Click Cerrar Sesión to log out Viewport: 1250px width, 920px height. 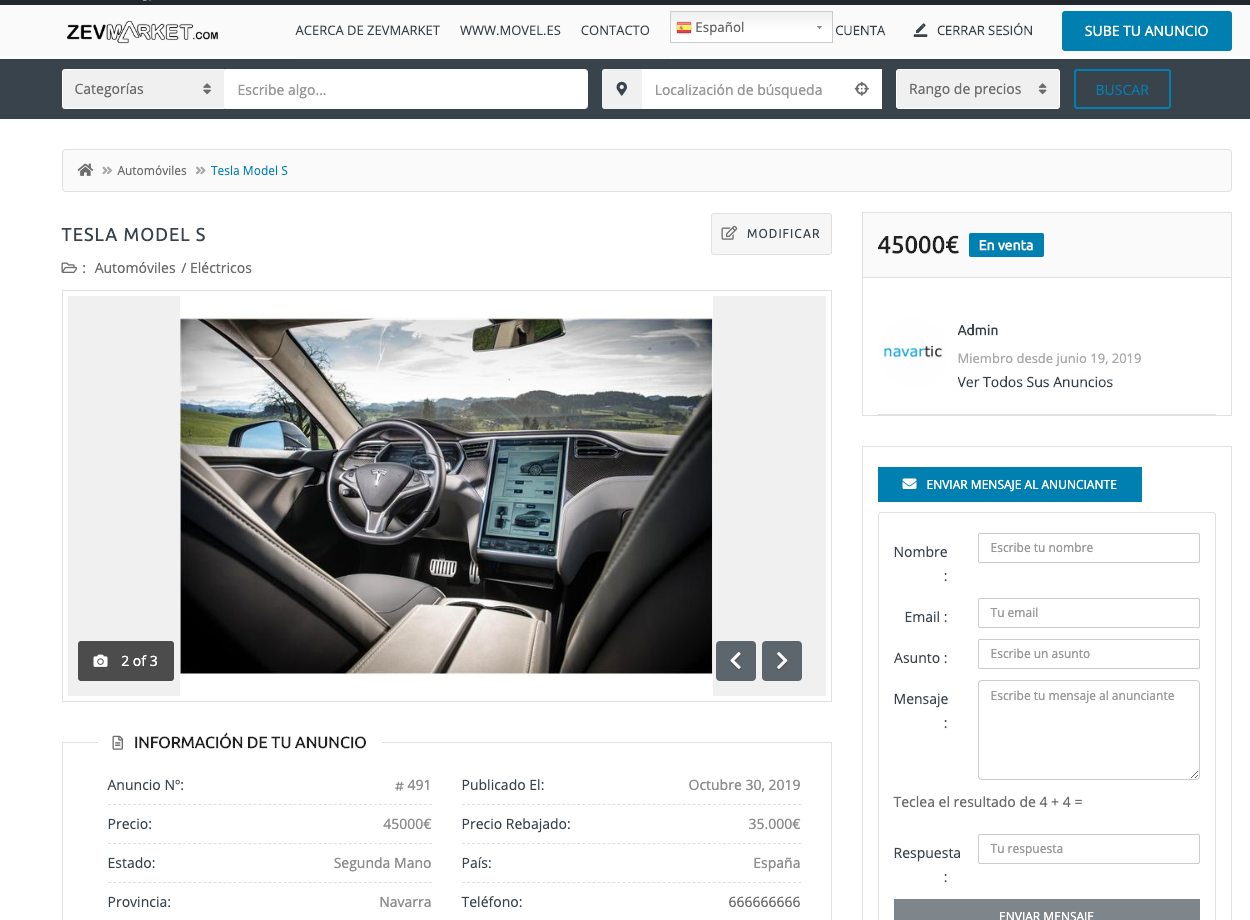tap(985, 30)
